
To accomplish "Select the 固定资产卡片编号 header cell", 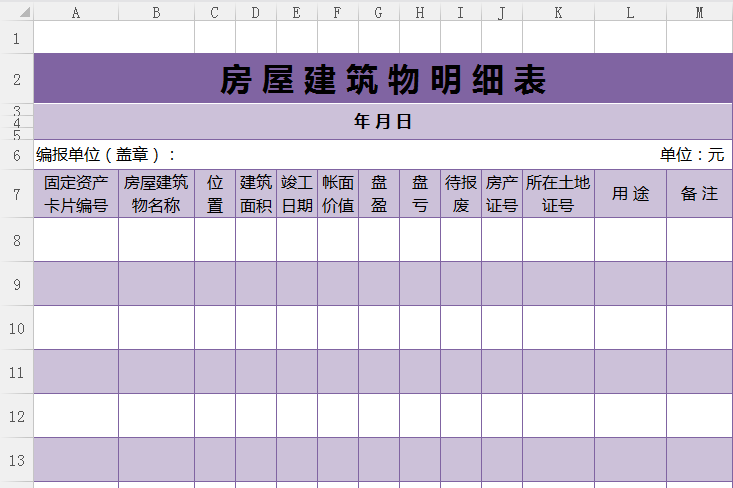I will [x=76, y=194].
